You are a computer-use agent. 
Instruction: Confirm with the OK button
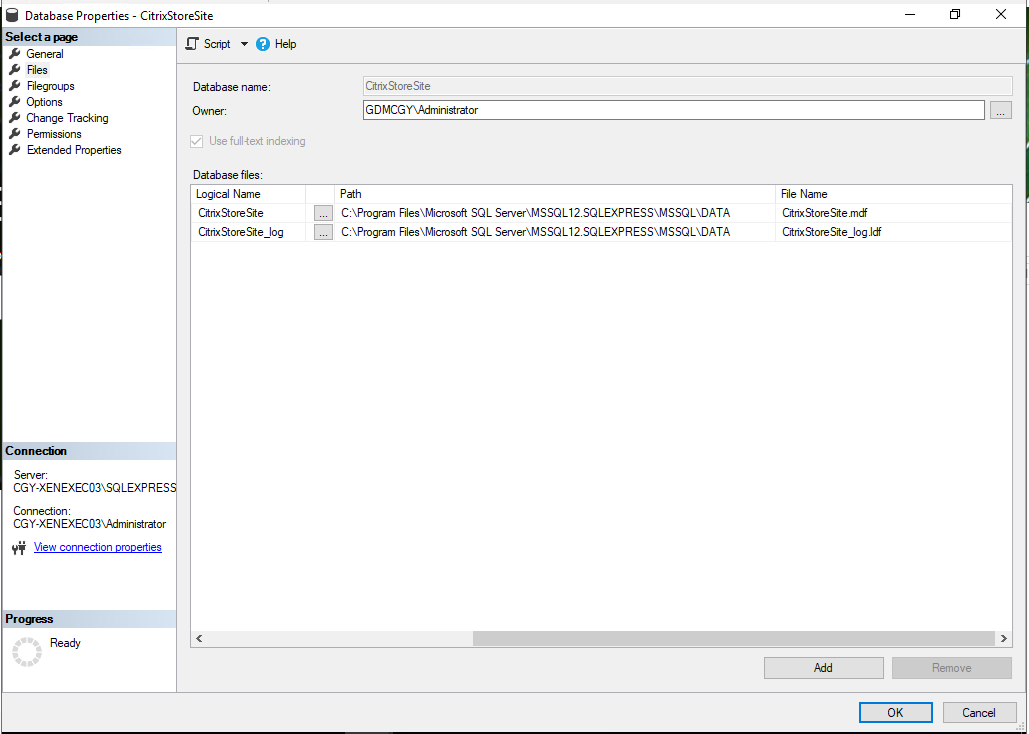coord(896,712)
